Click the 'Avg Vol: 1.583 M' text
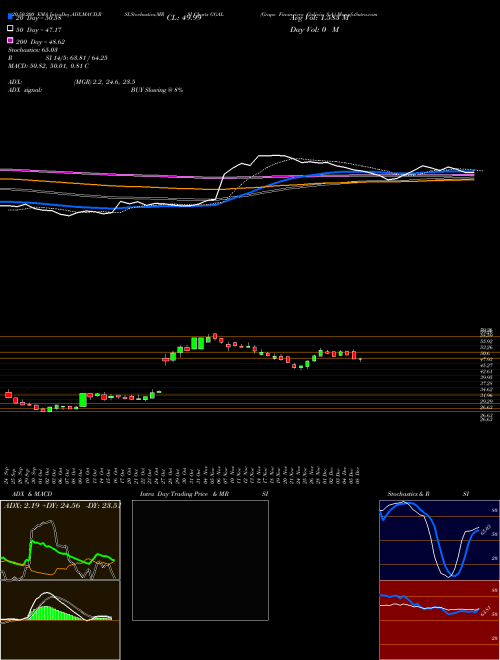This screenshot has width=500, height=660. (319, 18)
